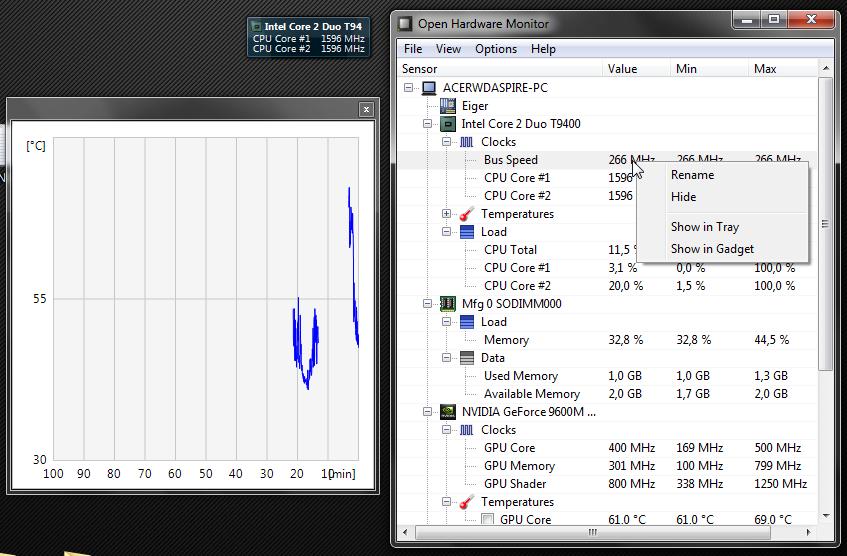The image size is (847, 556).
Task: Collapse the GPU Temperatures group
Action: point(446,501)
